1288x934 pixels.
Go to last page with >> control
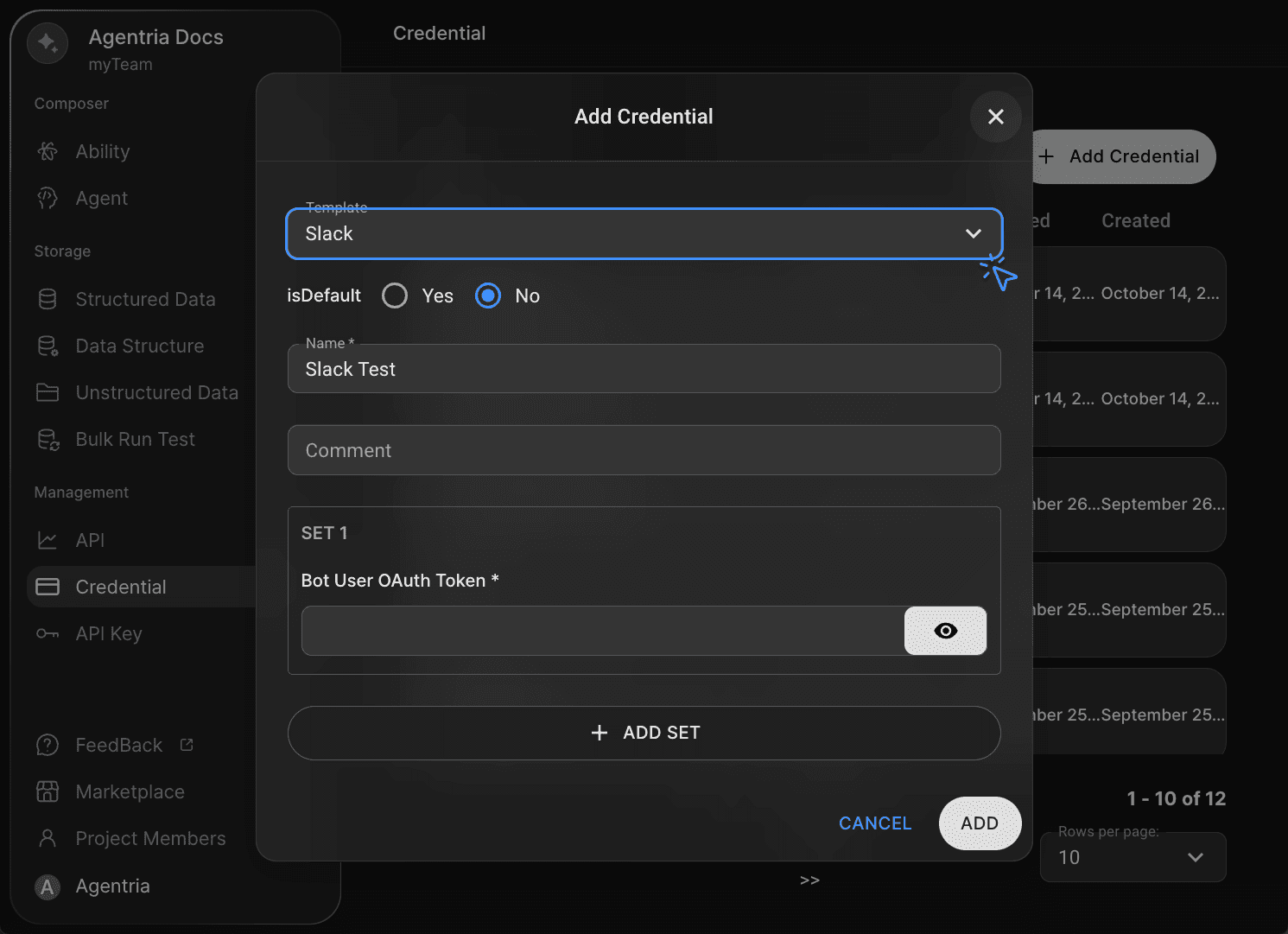coord(809,880)
